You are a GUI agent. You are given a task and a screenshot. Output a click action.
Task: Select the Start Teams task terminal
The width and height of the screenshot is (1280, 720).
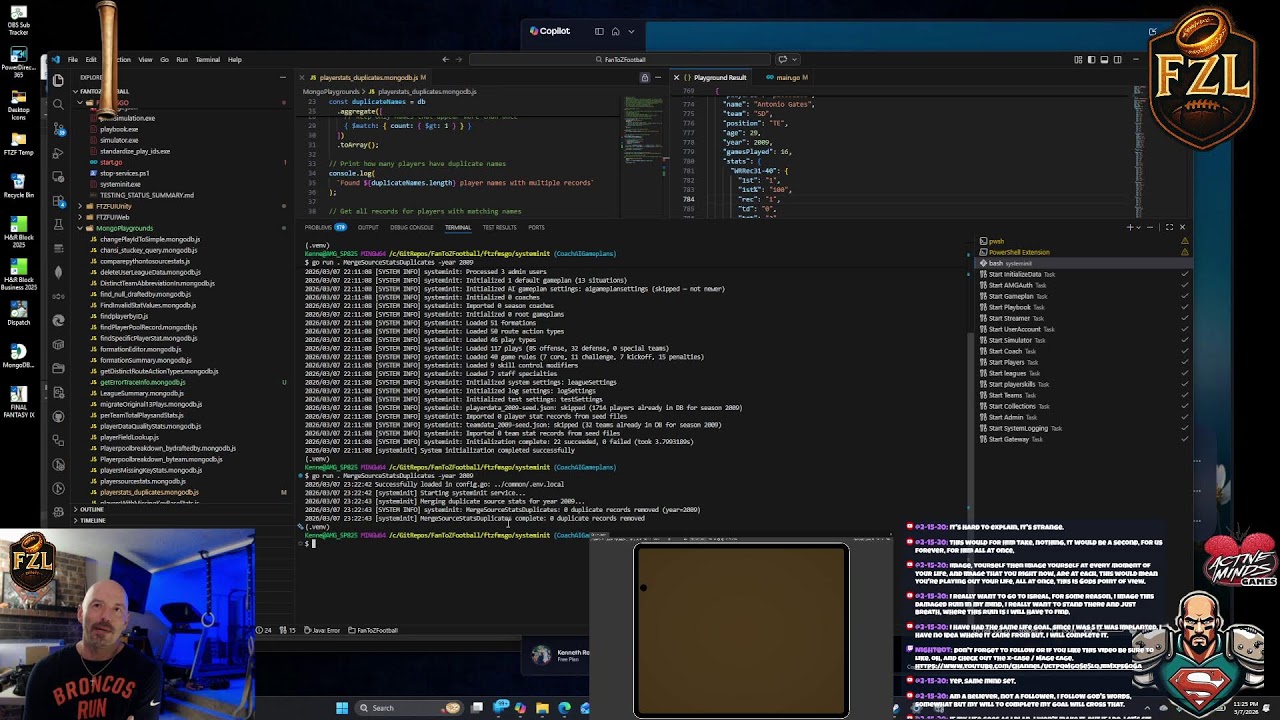[x=1084, y=395]
